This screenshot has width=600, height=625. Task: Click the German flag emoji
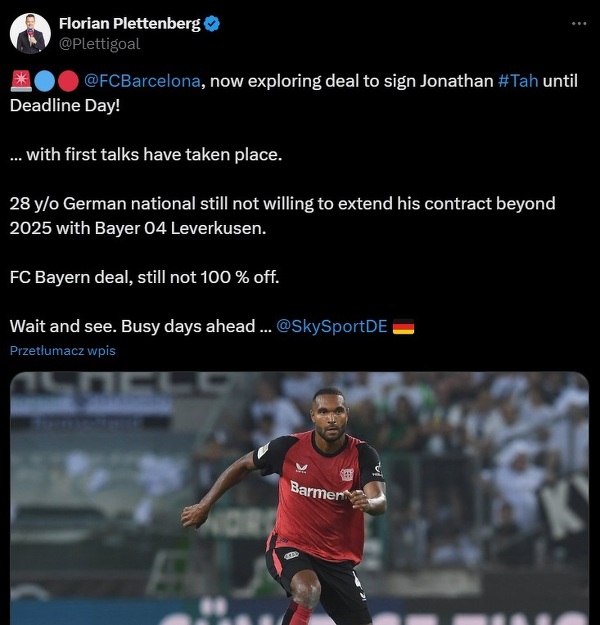tap(403, 327)
